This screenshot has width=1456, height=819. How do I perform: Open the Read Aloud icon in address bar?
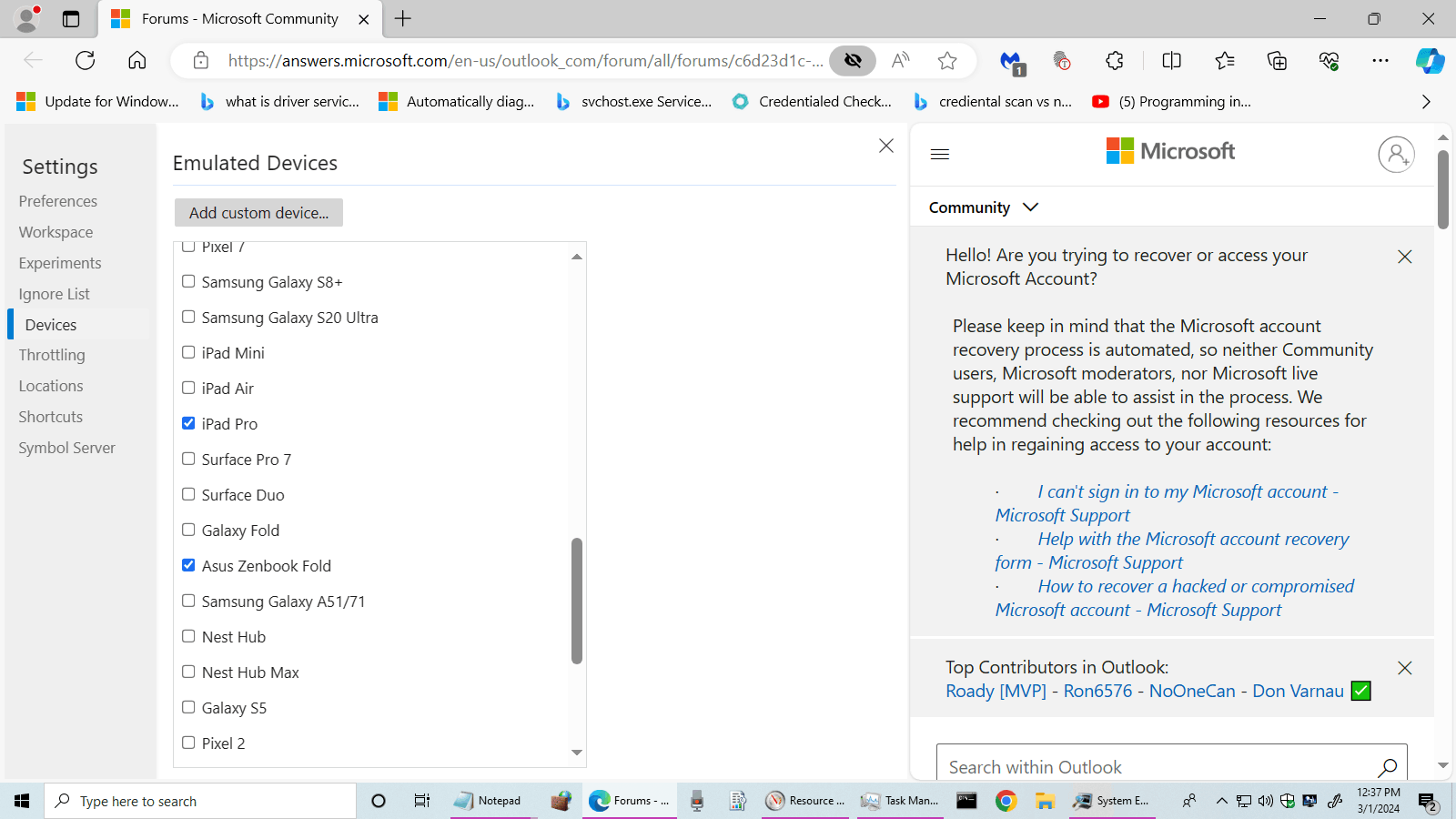[901, 60]
